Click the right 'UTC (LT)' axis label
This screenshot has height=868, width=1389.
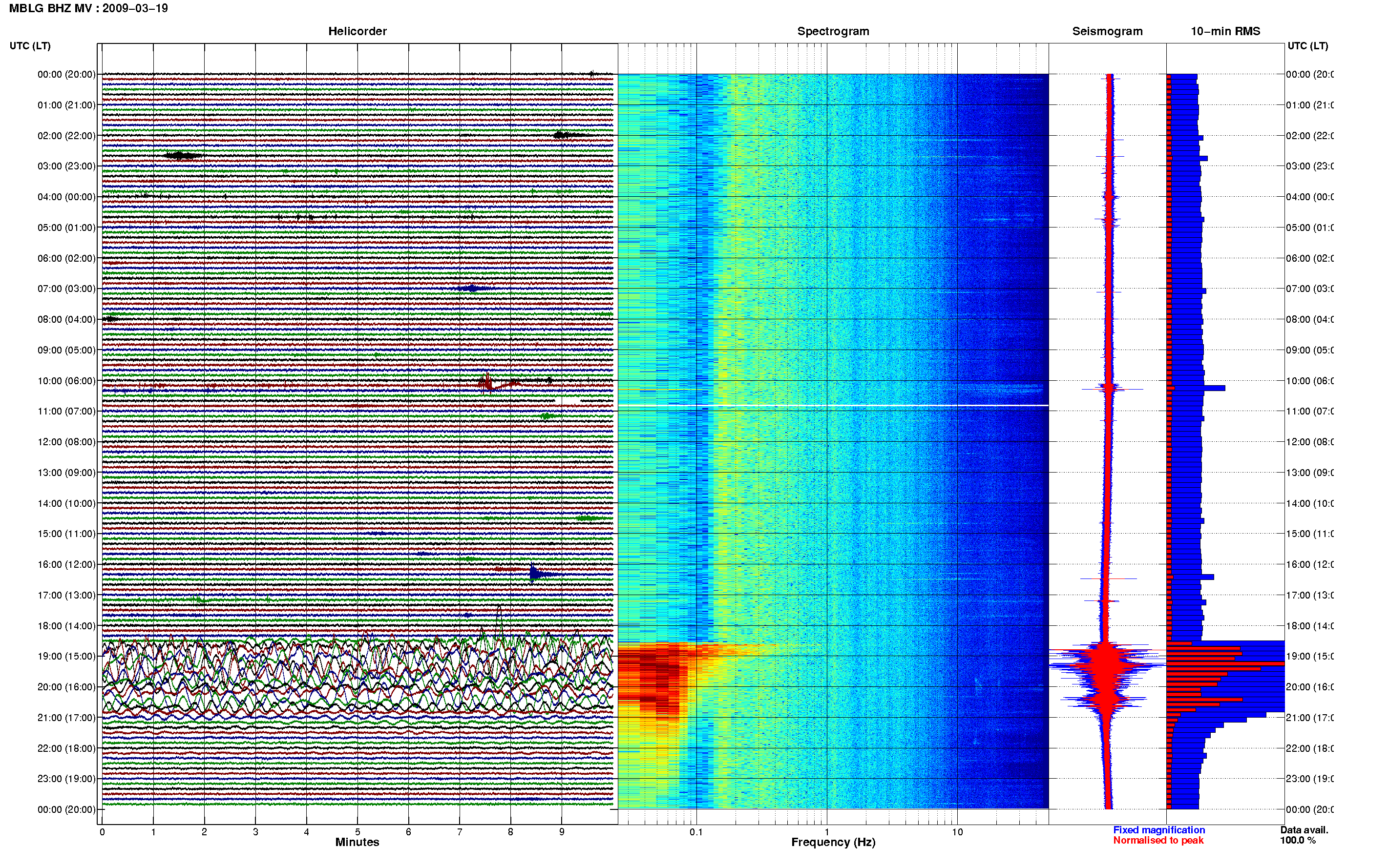coord(1307,46)
